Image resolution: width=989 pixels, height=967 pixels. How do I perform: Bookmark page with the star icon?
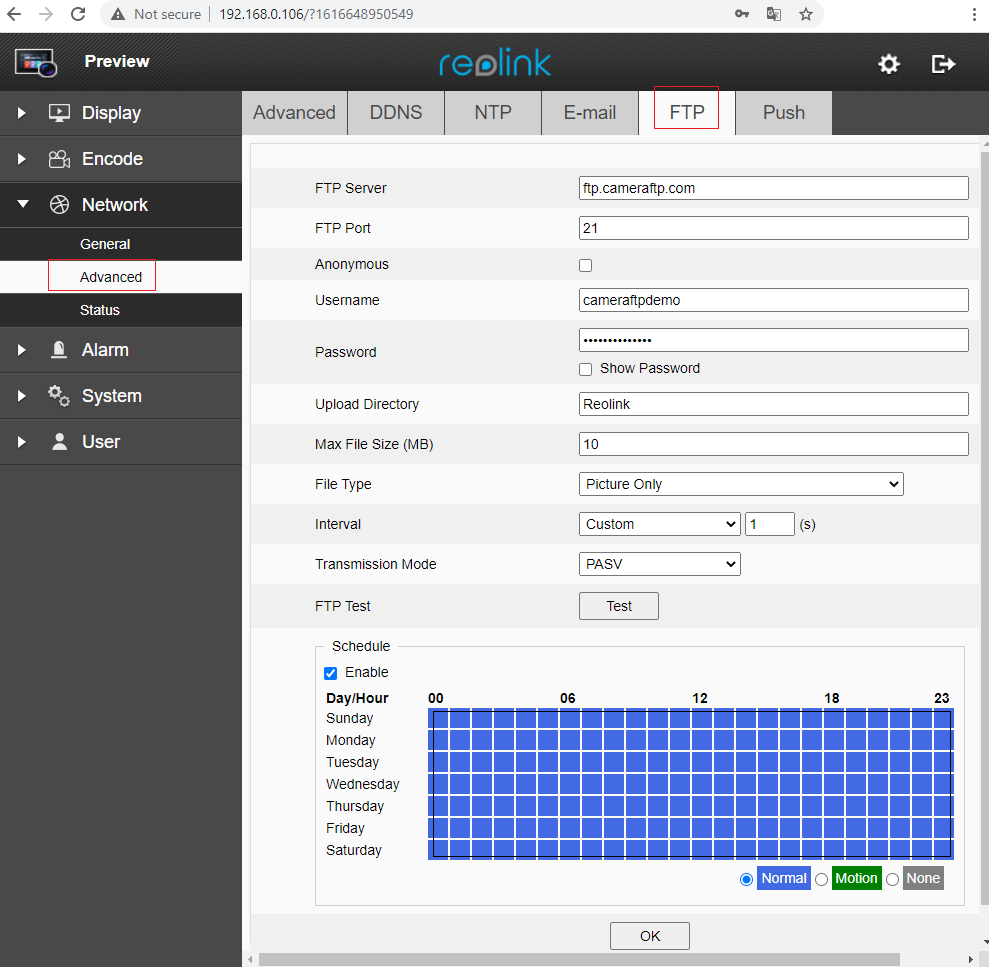(x=806, y=15)
